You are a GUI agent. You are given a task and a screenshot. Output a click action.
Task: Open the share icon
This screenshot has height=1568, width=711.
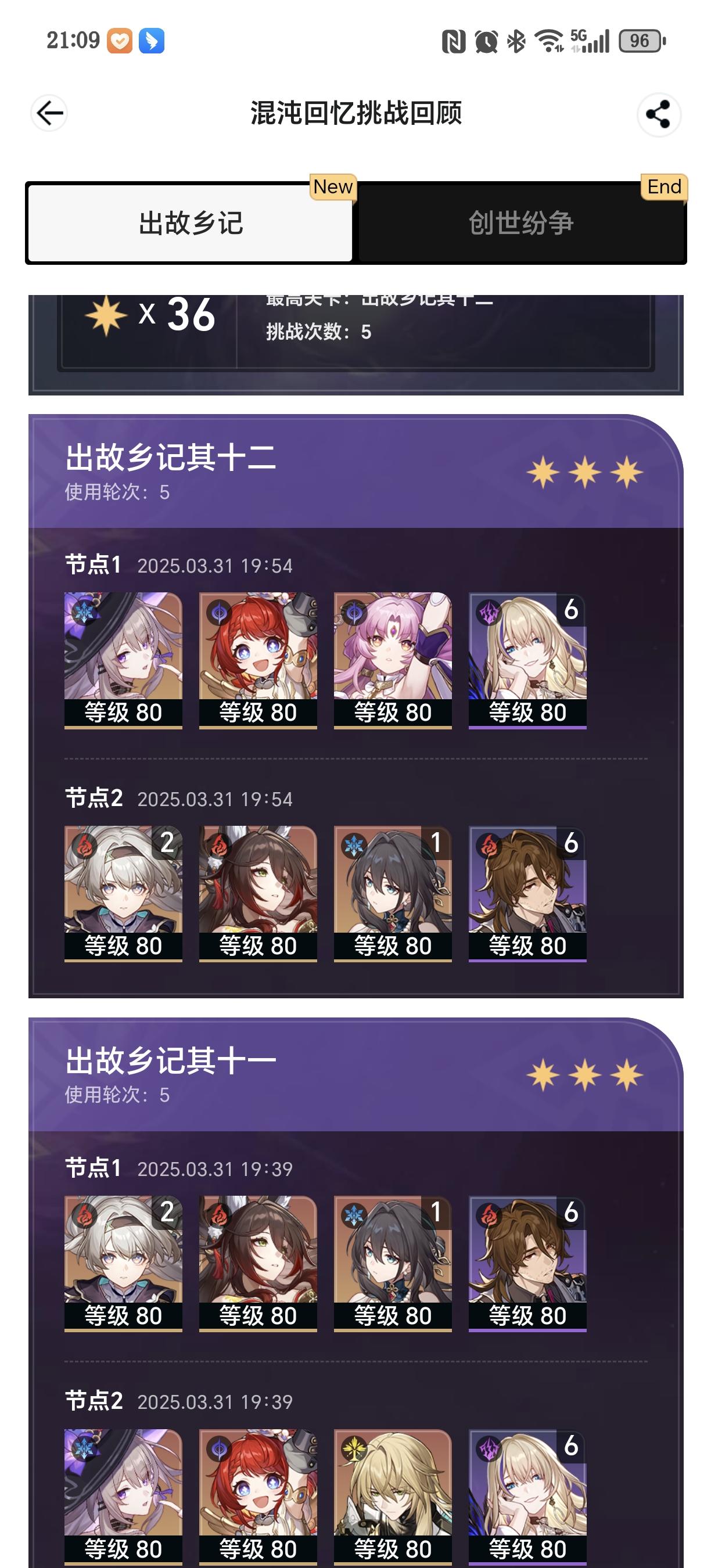click(x=659, y=114)
